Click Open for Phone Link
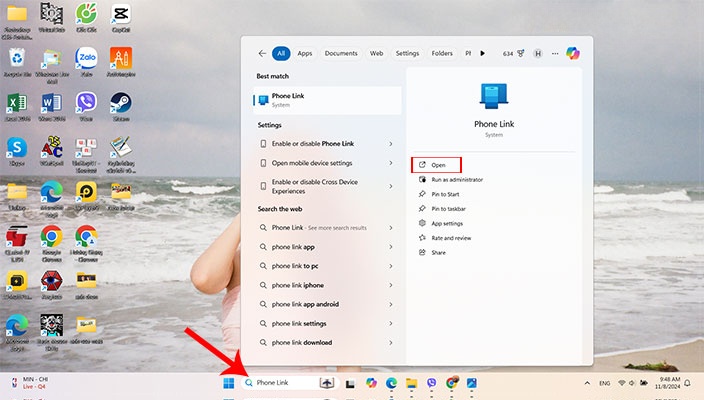This screenshot has width=704, height=400. pyautogui.click(x=436, y=165)
